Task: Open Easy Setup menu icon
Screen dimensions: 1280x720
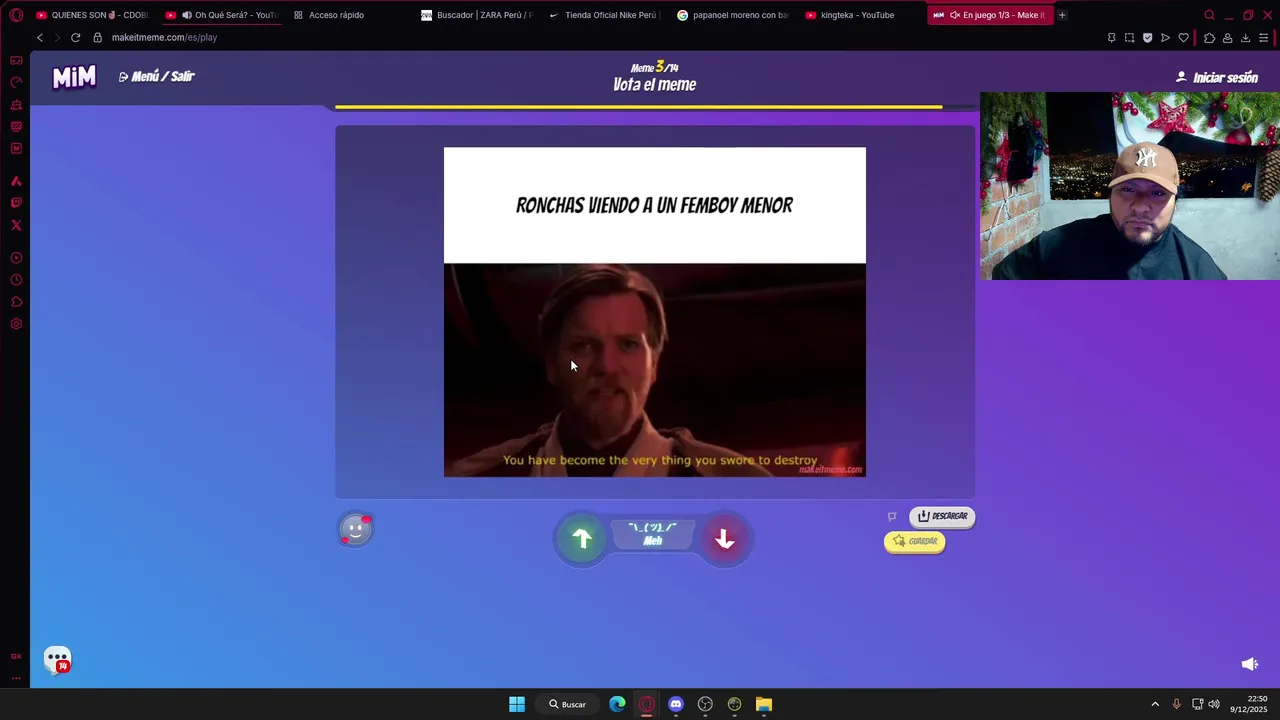Action: pyautogui.click(x=1264, y=38)
